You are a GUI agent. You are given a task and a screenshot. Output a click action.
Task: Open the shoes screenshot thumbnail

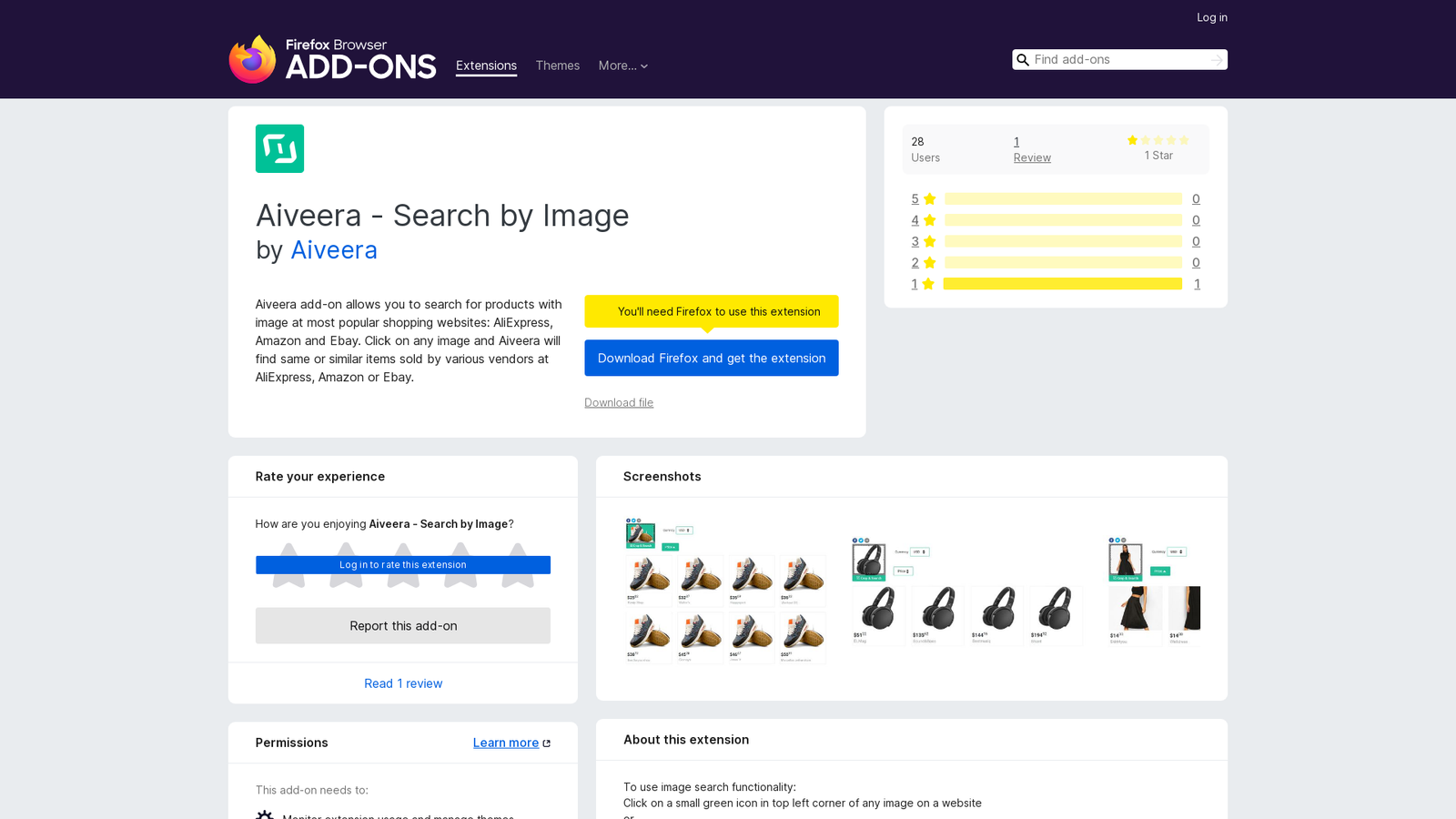(x=725, y=591)
